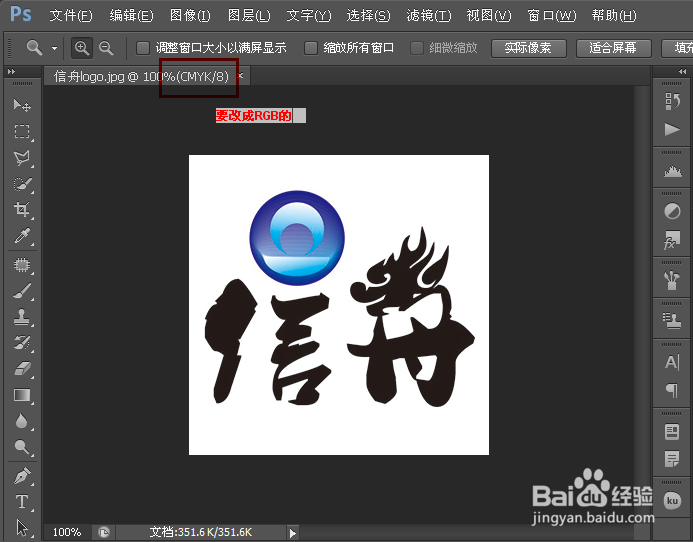This screenshot has height=542, width=693.
Task: Open the 视图(V) menu
Action: click(489, 16)
